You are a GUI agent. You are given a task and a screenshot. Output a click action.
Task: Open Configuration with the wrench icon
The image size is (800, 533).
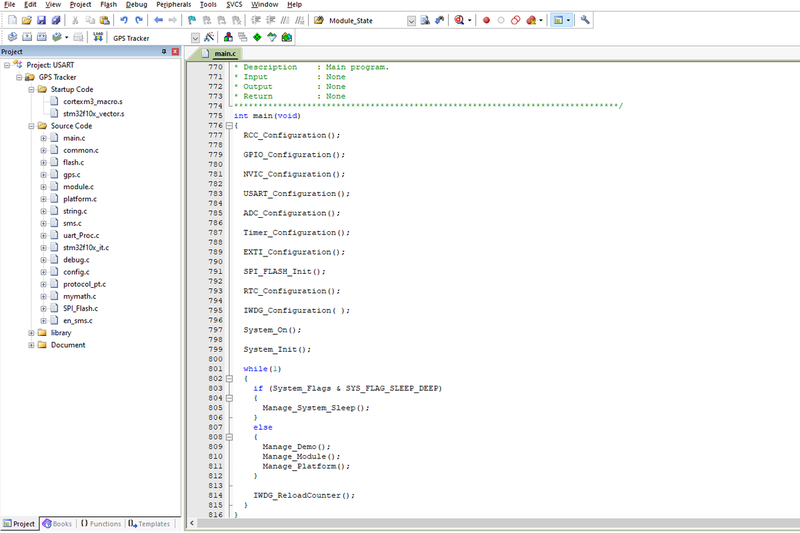585,20
